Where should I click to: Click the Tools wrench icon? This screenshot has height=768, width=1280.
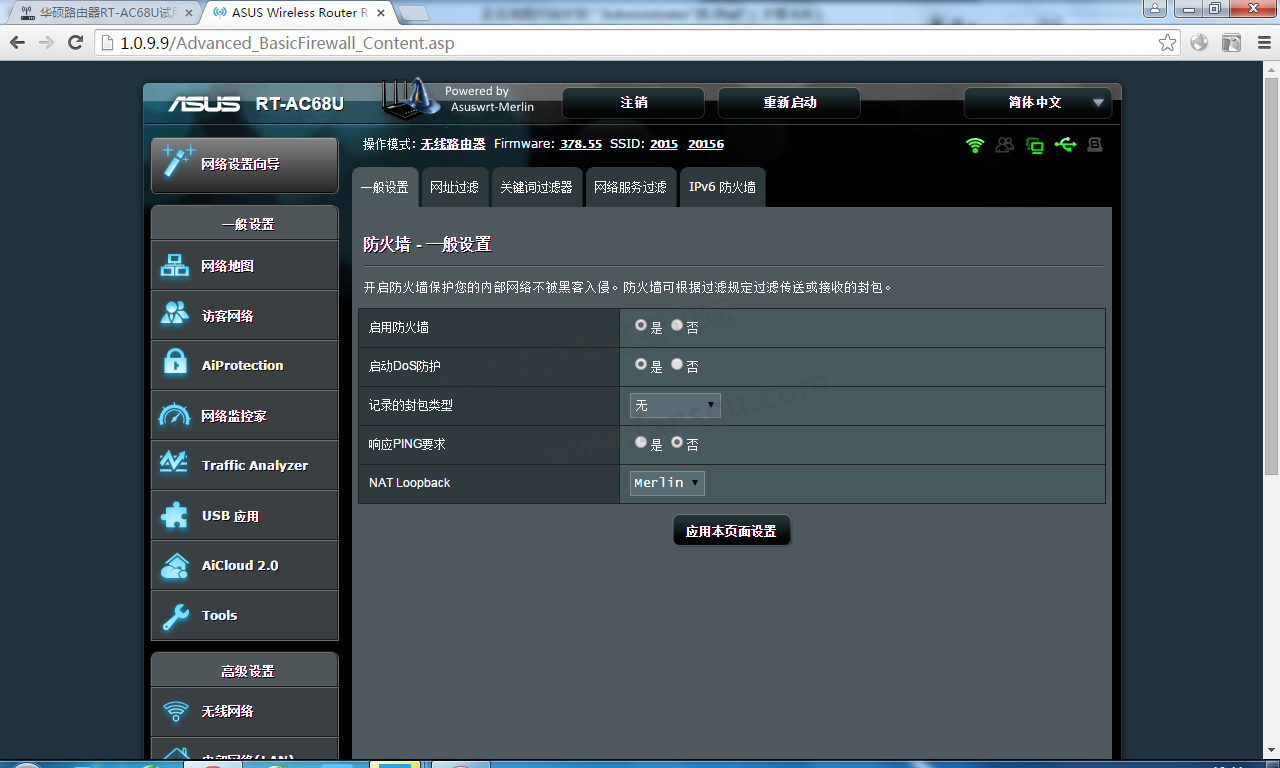pyautogui.click(x=175, y=616)
